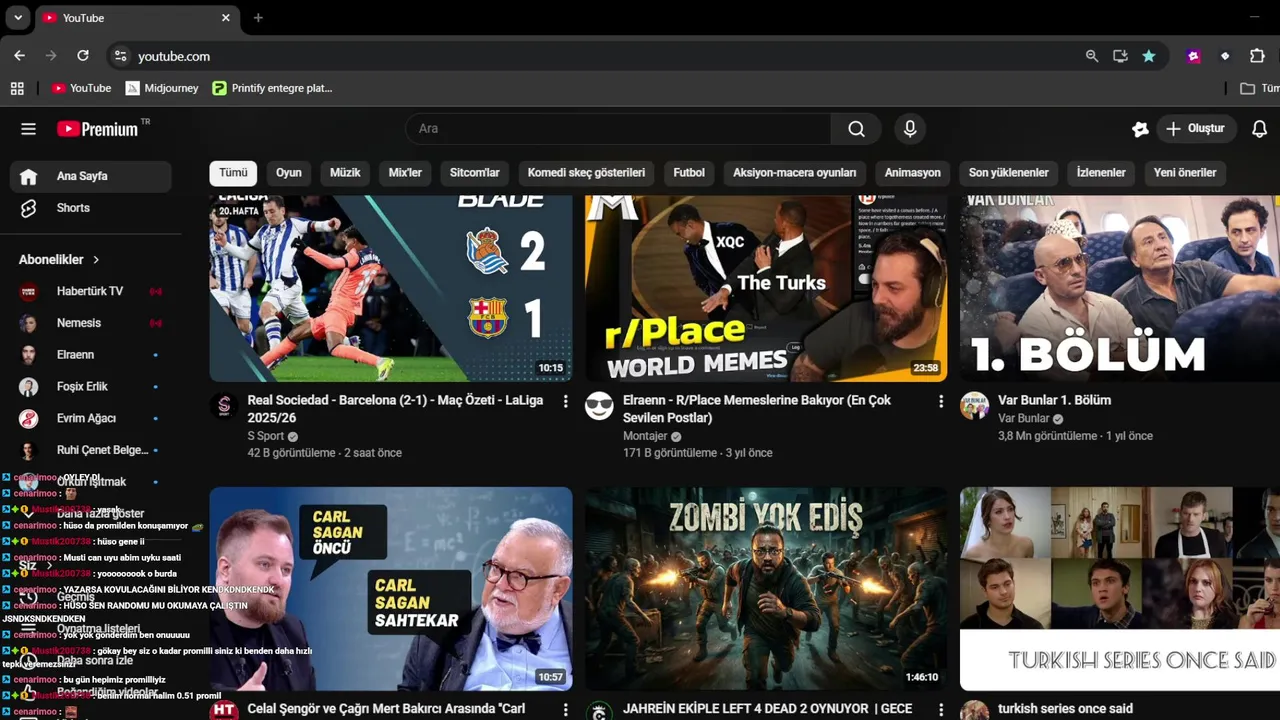Screen dimensions: 1280x720
Task: Click the search magnifier button
Action: point(856,129)
